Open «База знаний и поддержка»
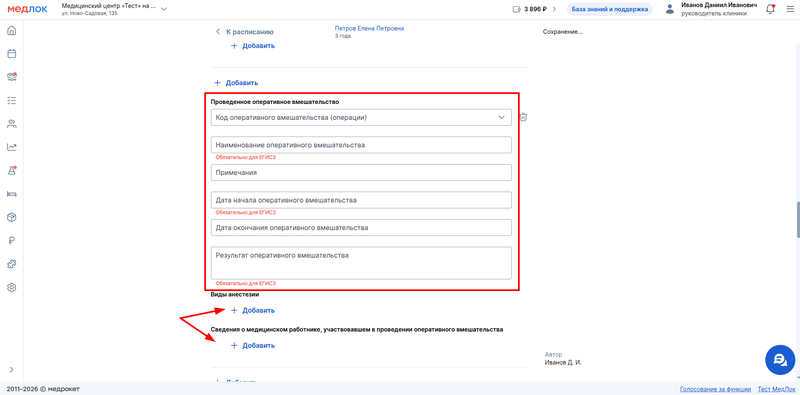800x395 pixels. pyautogui.click(x=610, y=9)
